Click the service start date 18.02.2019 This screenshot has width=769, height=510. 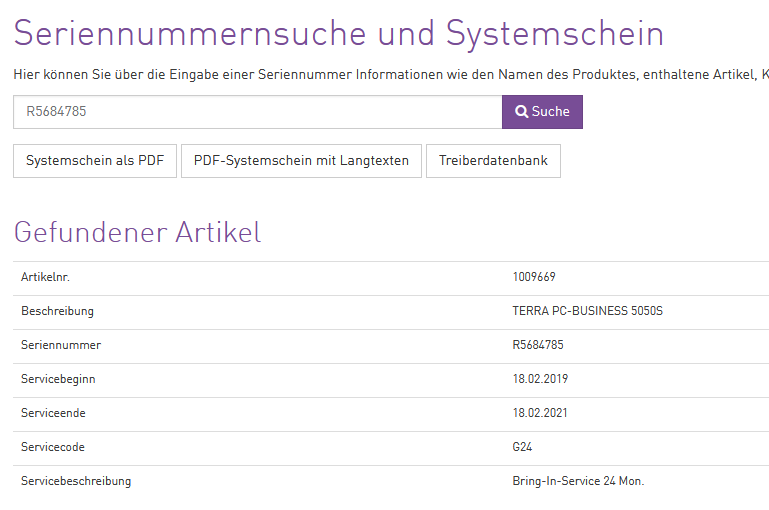[540, 379]
